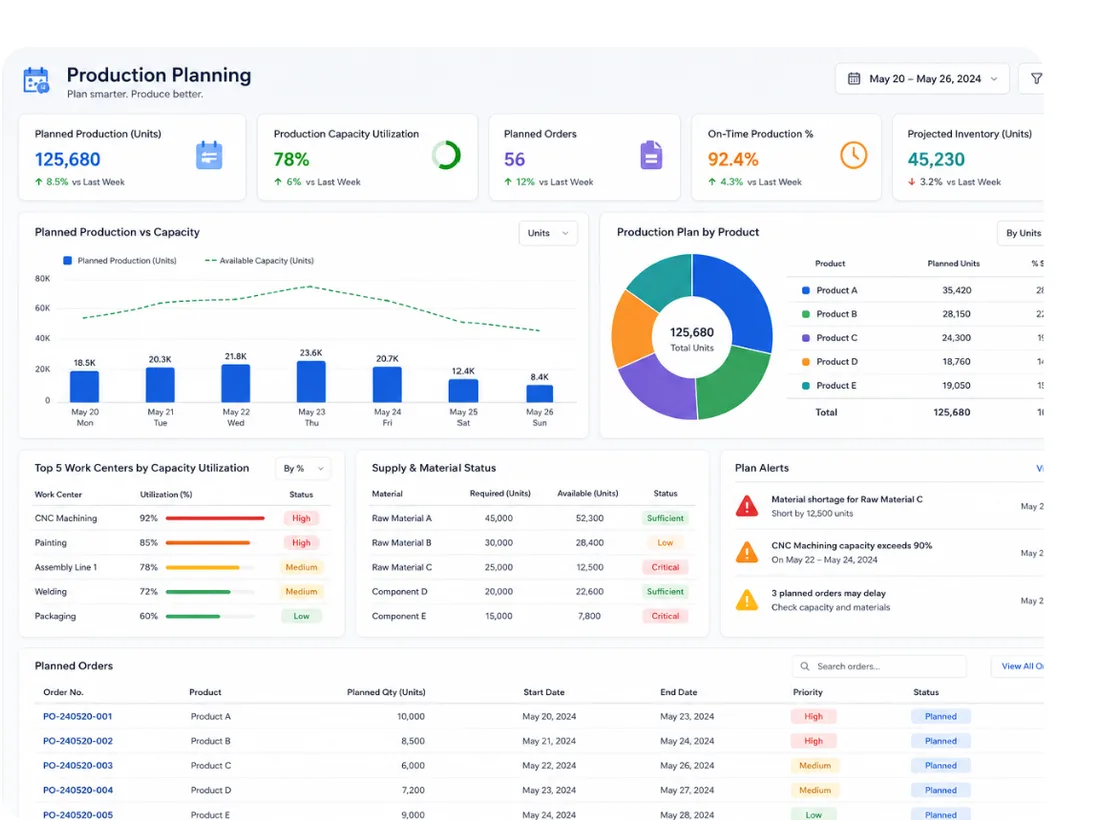Click the Start Date column header
1119x820 pixels.
pyautogui.click(x=544, y=692)
